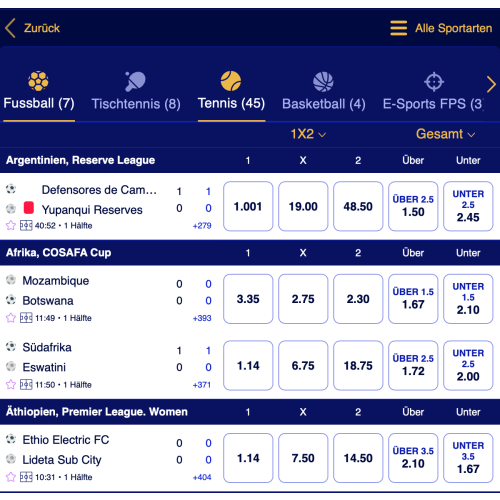Expand +393 more markets for Mozambique match

pyautogui.click(x=202, y=318)
